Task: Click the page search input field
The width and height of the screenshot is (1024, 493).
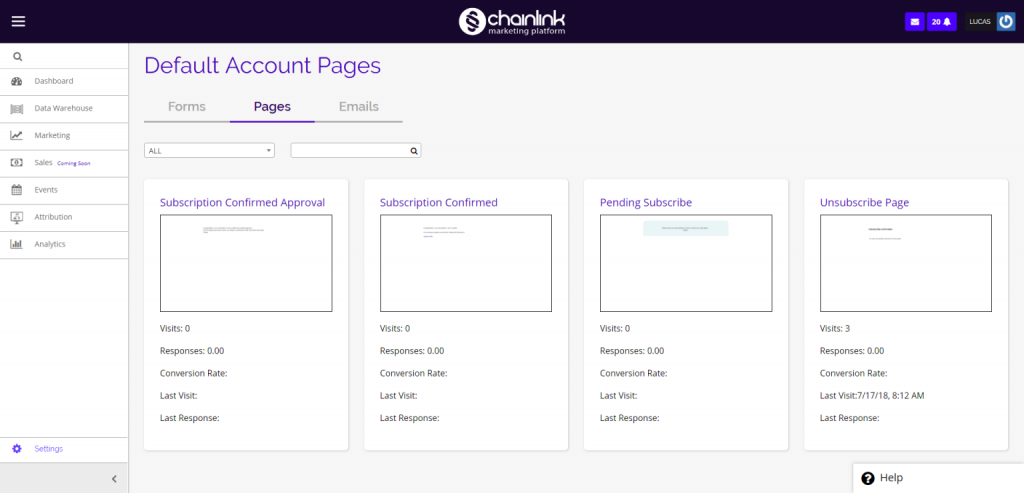Action: [x=356, y=151]
